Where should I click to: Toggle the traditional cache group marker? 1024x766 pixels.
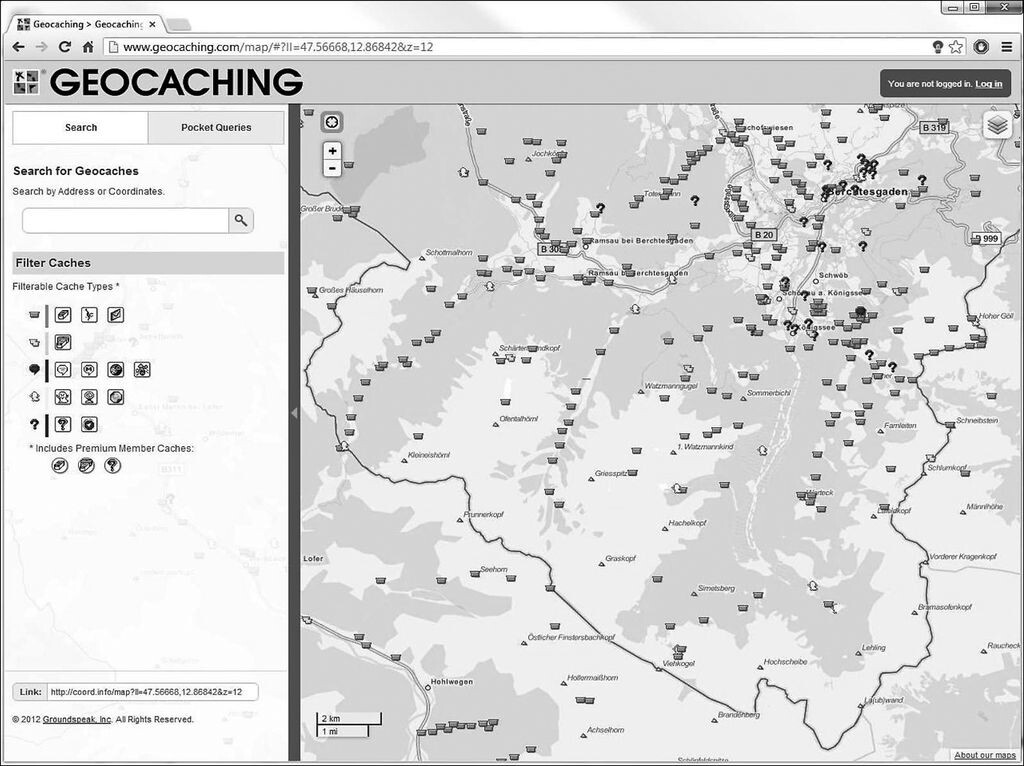tap(35, 315)
